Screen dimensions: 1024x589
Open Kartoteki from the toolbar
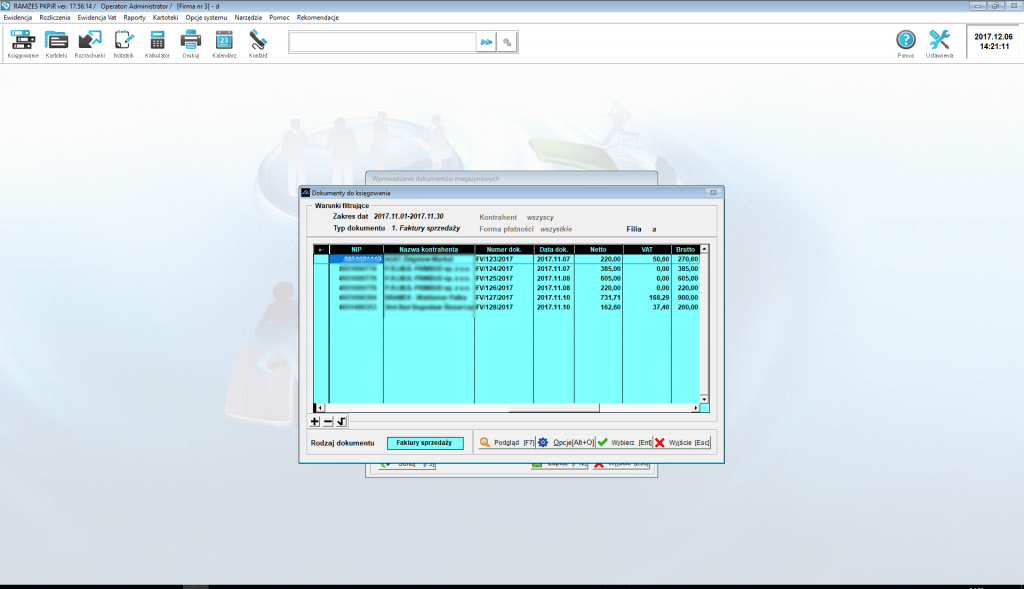pos(56,41)
